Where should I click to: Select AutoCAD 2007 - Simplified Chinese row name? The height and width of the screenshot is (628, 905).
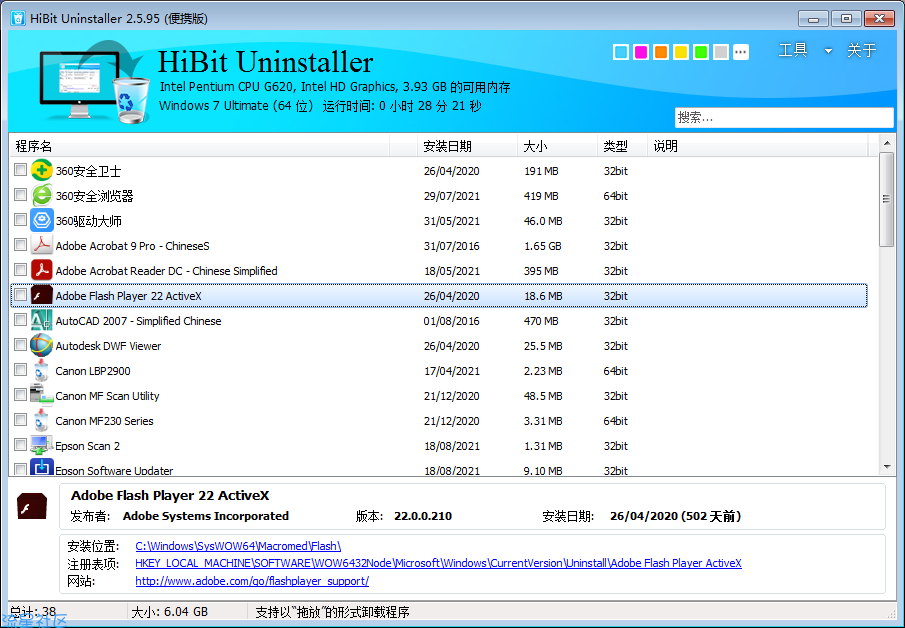(139, 321)
